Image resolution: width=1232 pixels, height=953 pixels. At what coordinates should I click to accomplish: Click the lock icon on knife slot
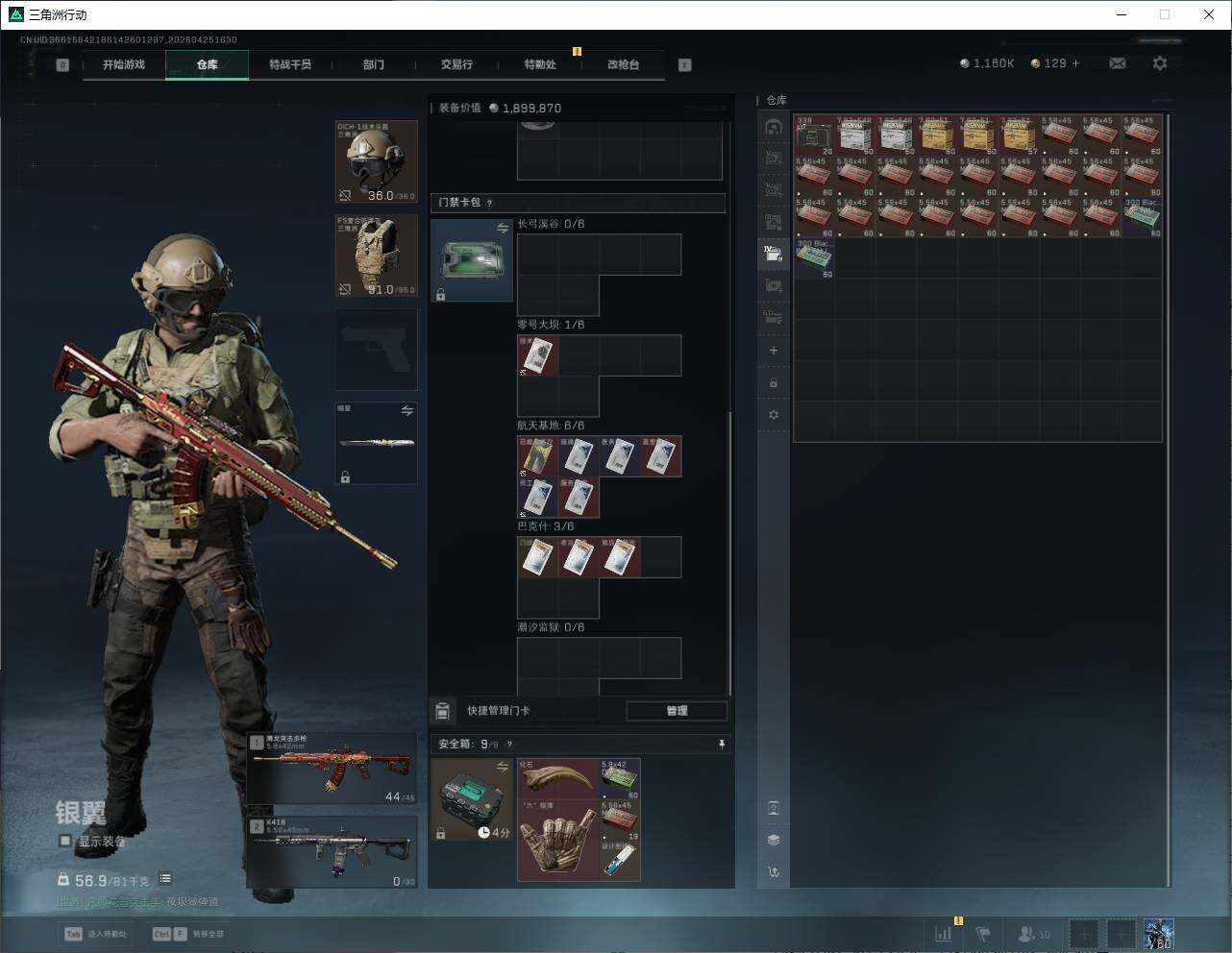(x=345, y=476)
